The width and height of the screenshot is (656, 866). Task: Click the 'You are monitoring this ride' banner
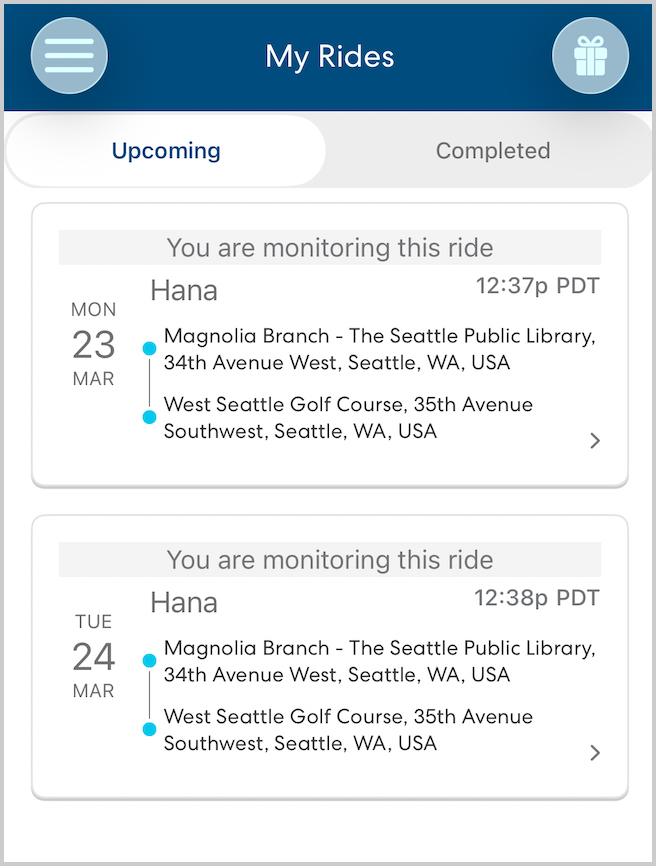click(330, 248)
